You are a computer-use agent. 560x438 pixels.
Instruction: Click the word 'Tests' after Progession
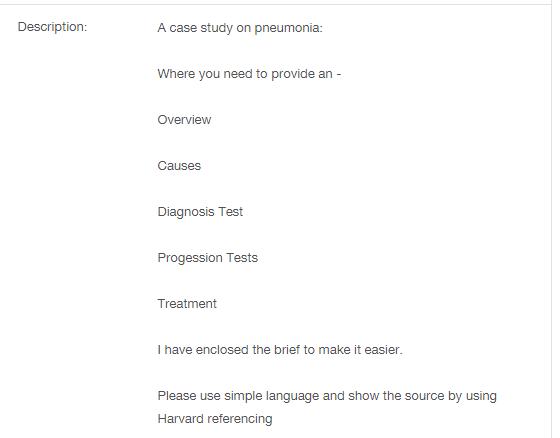pos(242,258)
